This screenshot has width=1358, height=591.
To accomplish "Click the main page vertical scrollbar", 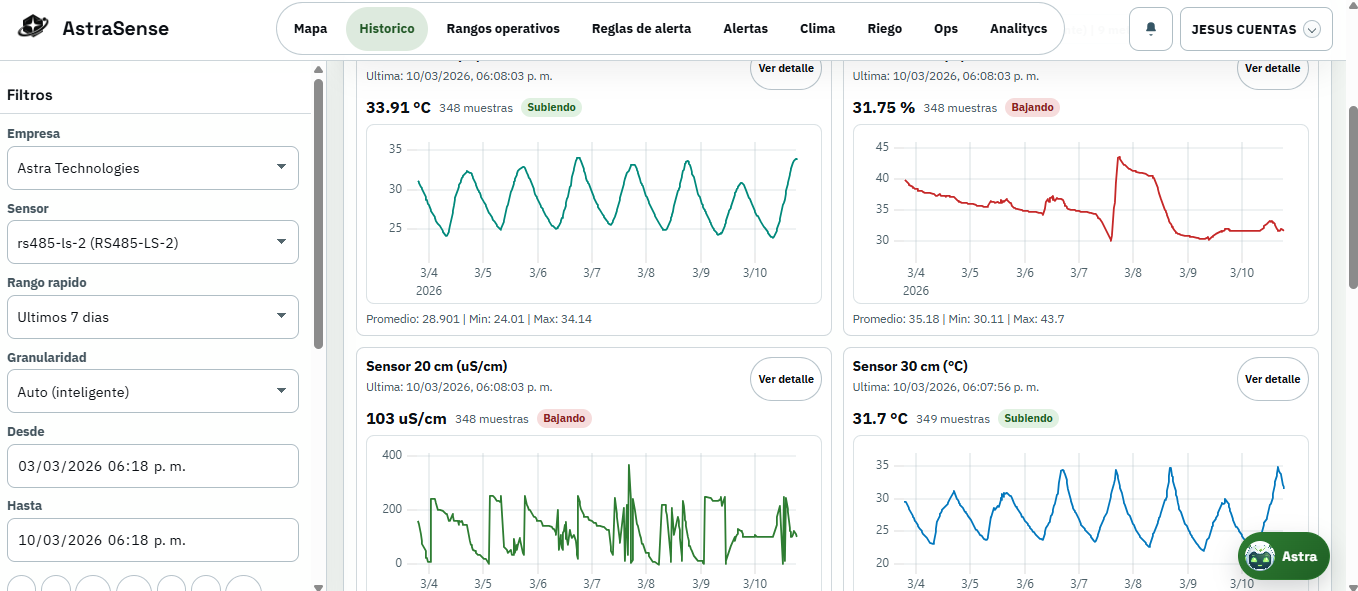I will click(1352, 200).
